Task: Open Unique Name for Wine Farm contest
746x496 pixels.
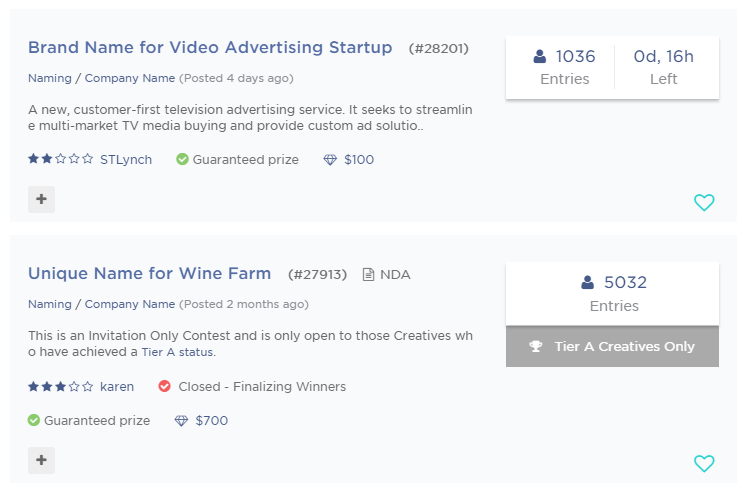Action: [x=149, y=273]
